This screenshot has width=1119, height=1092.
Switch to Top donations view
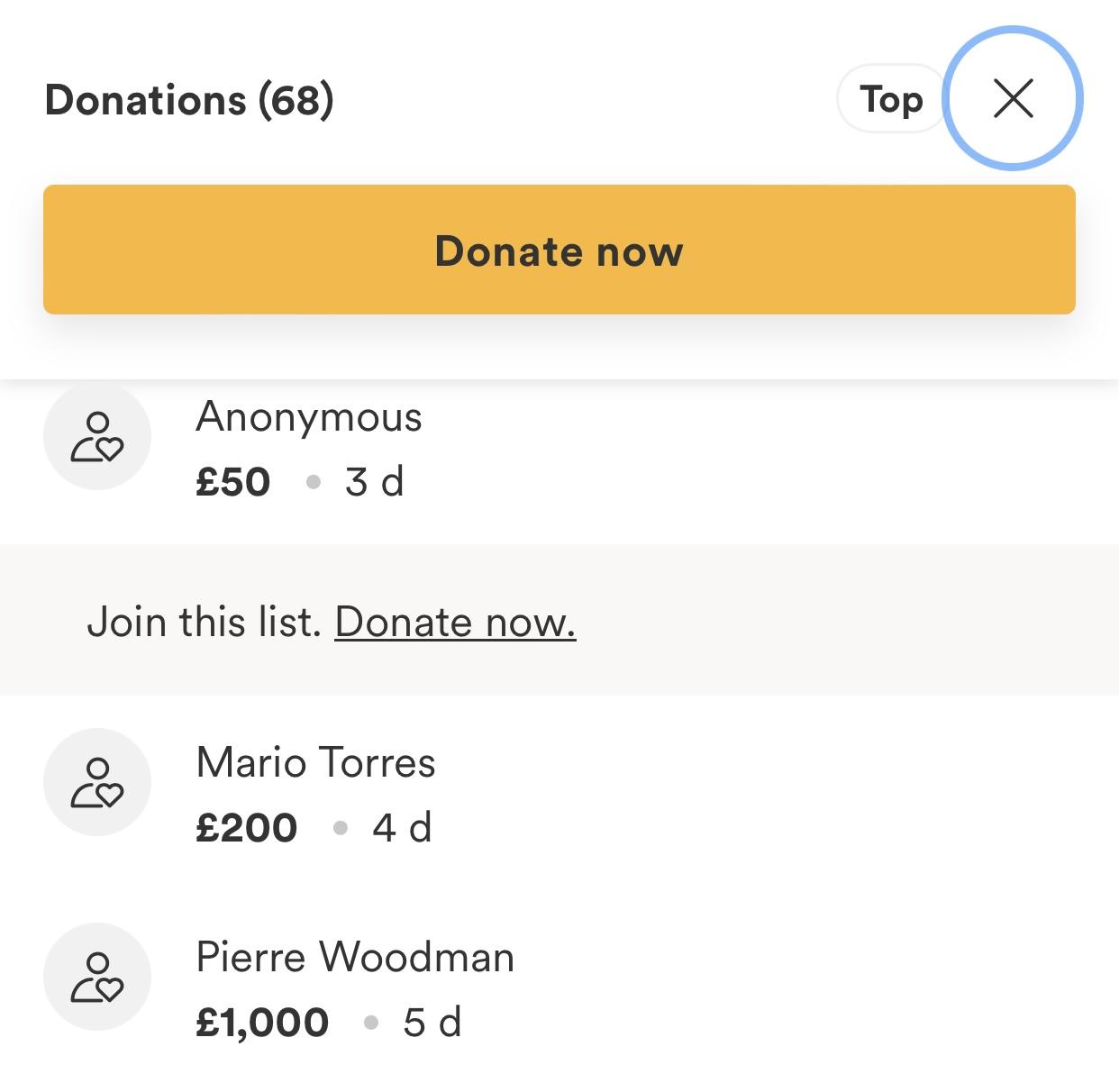(890, 99)
